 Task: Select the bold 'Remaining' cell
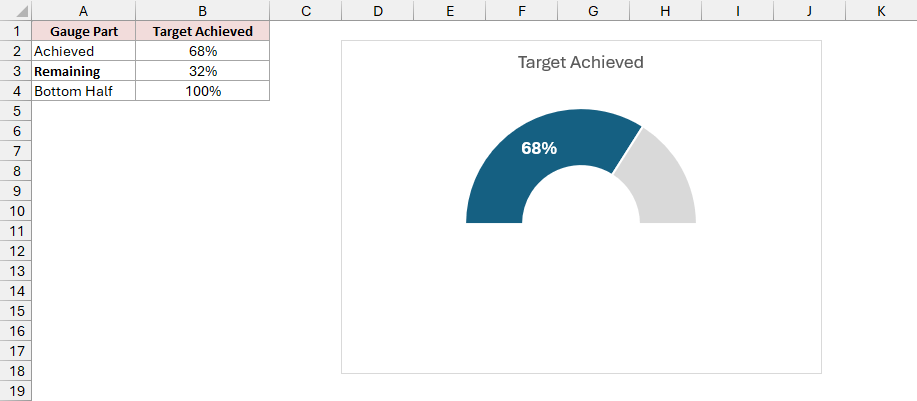[84, 71]
